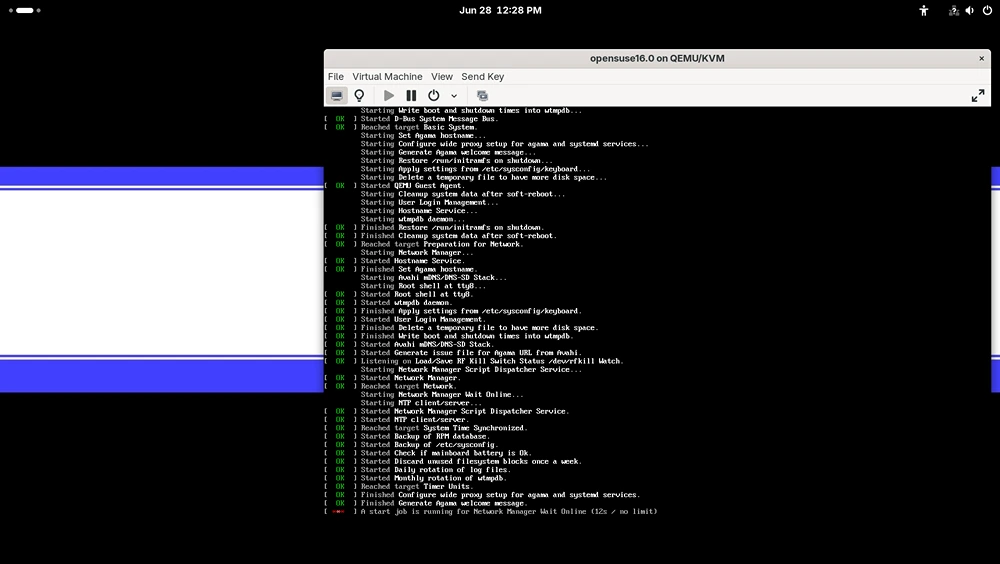Screen dimensions: 1000x564
Task: Click the opensuse16.0 on QEMU/KVM title
Action: coord(657,58)
